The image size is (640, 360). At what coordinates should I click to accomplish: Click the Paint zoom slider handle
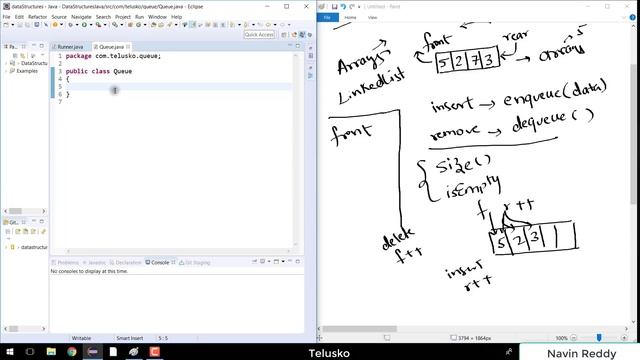[x=599, y=338]
